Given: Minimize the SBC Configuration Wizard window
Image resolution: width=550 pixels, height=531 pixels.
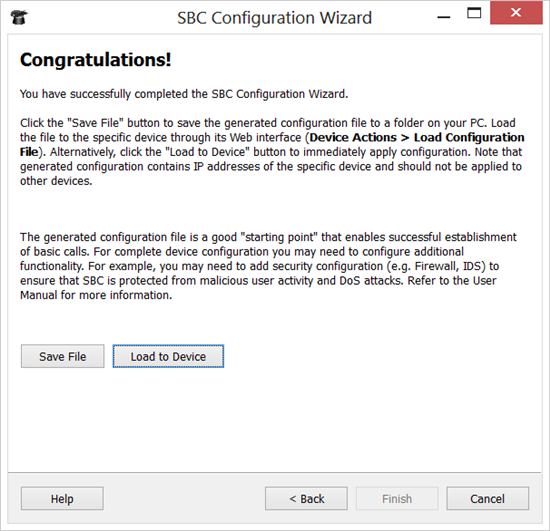Looking at the screenshot, I should [x=444, y=16].
